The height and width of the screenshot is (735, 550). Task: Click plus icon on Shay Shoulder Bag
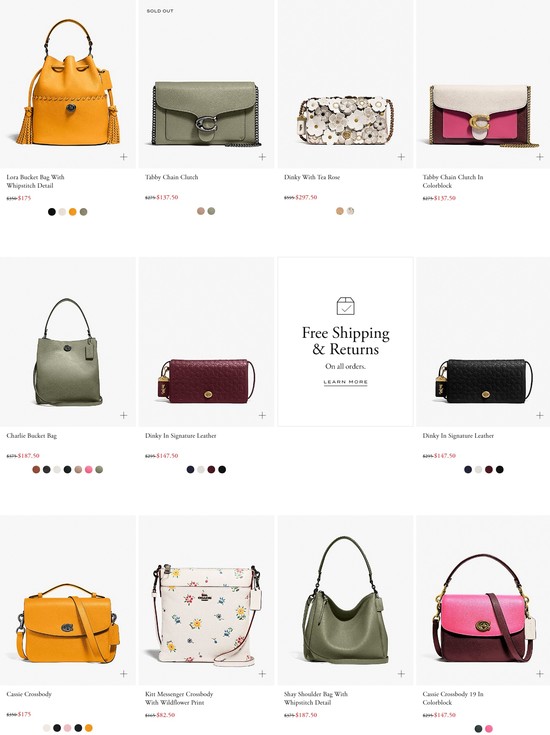coord(401,674)
